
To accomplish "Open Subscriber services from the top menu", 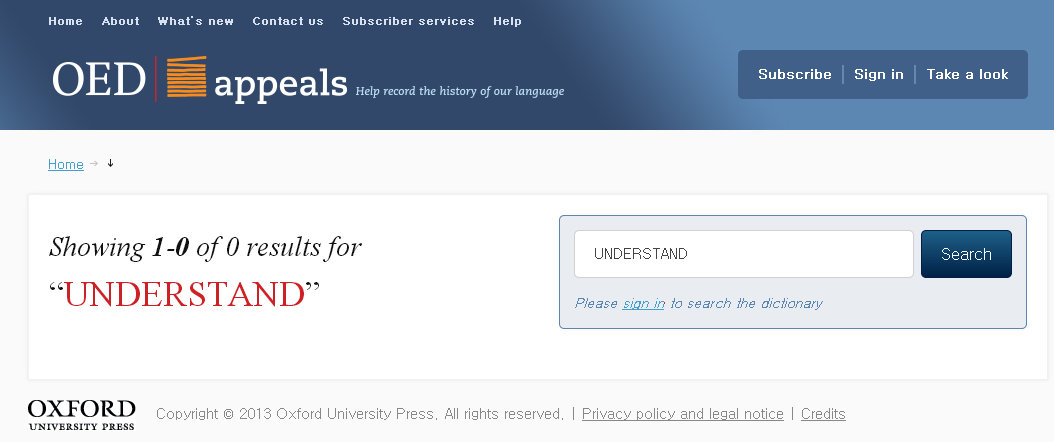I will 408,21.
